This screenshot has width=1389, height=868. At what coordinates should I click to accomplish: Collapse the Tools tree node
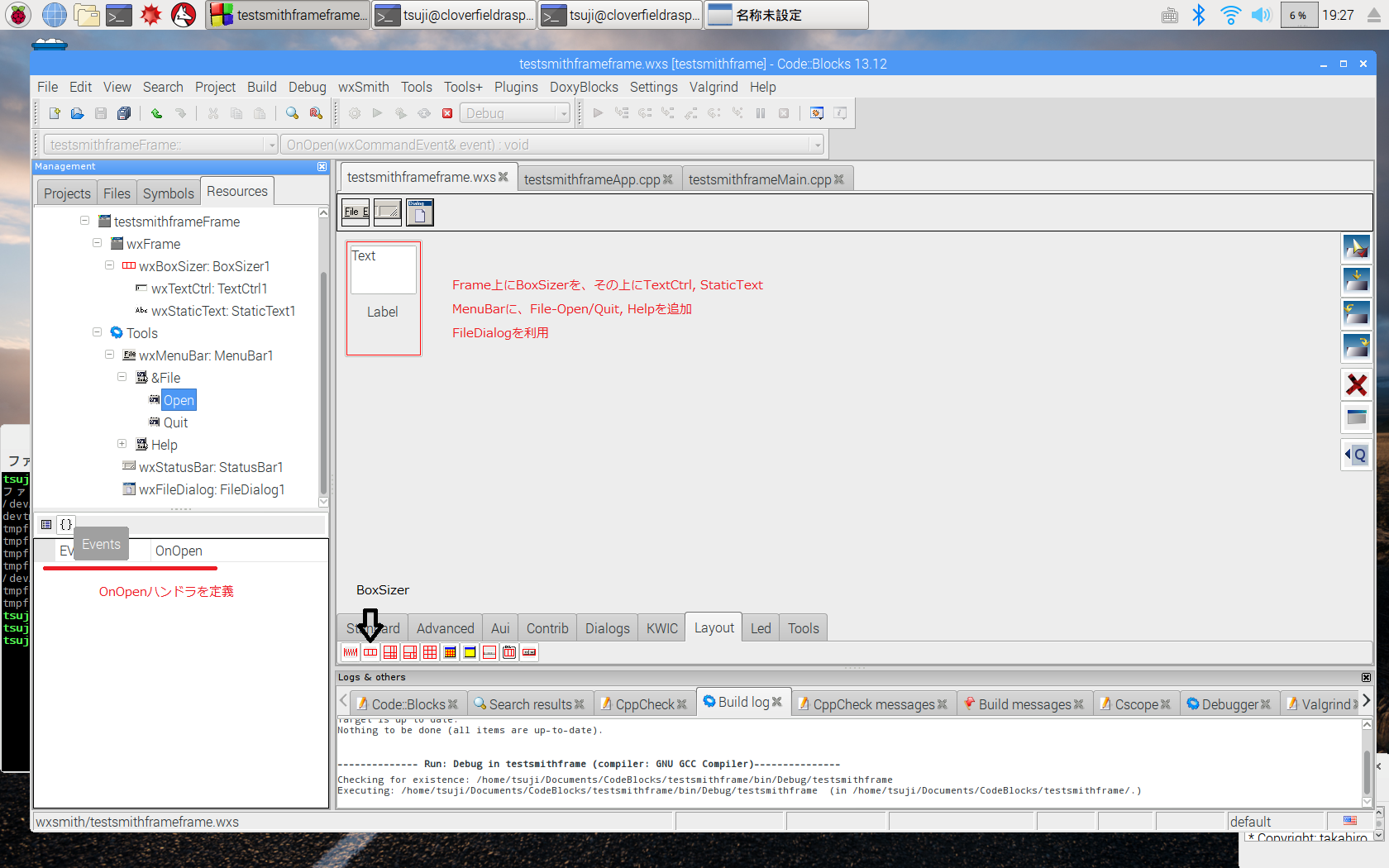point(97,332)
